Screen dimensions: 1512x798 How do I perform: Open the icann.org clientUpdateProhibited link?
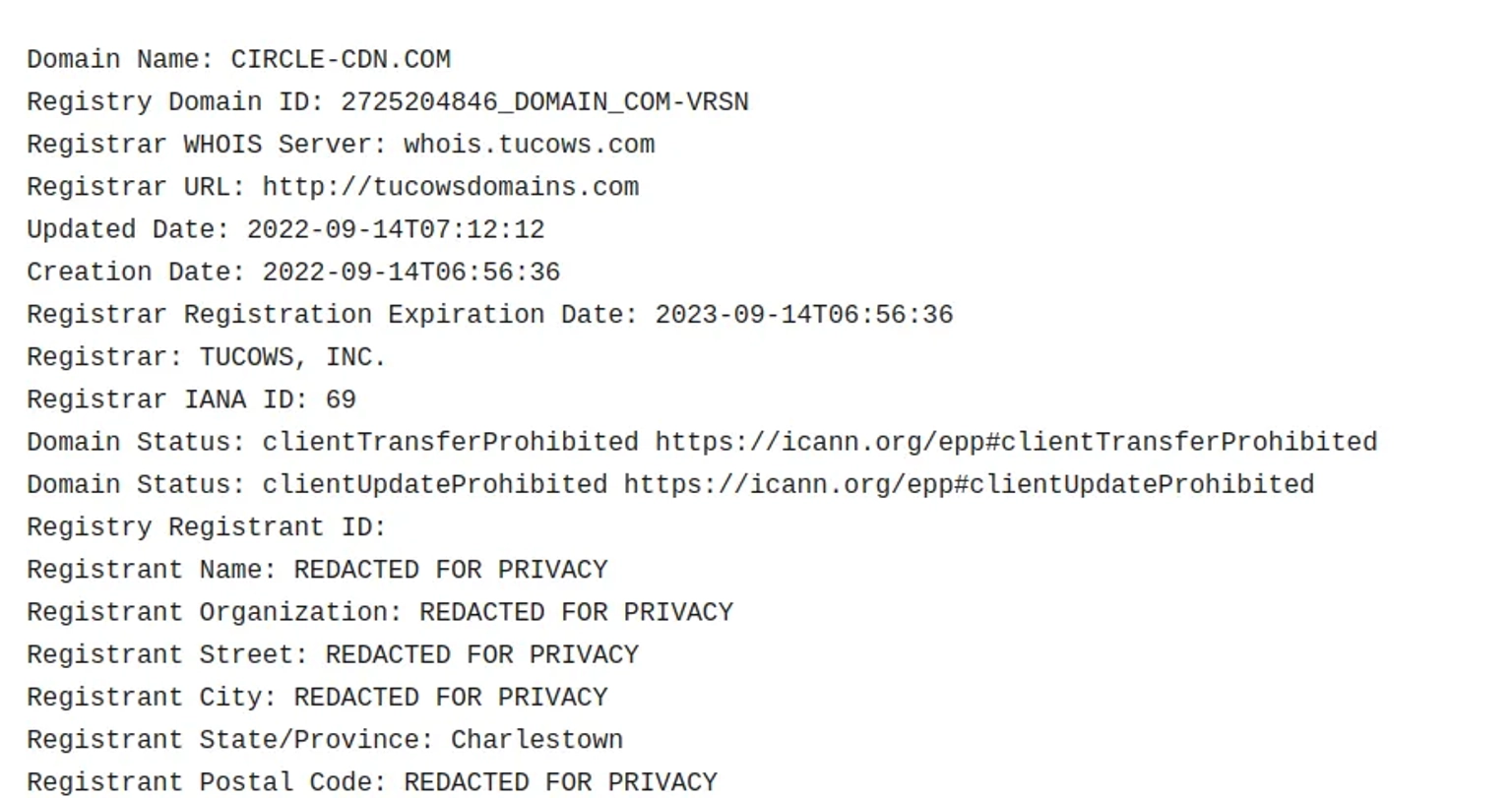pos(970,485)
